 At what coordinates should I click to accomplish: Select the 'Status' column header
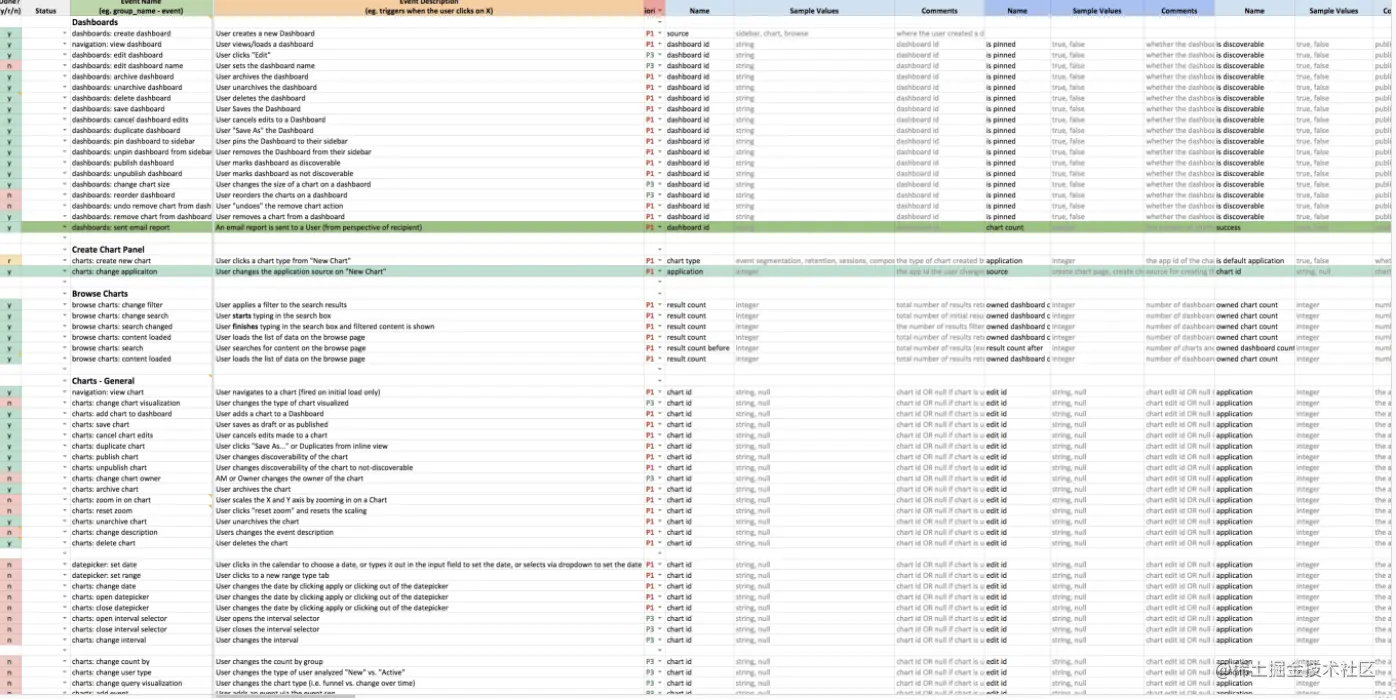[x=46, y=10]
